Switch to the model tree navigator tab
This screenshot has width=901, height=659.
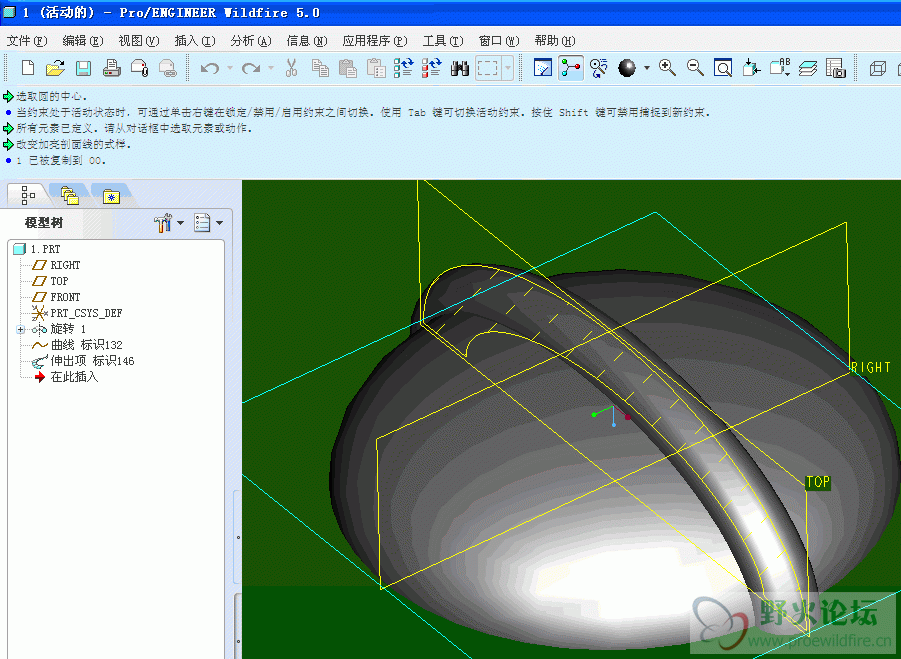(28, 195)
